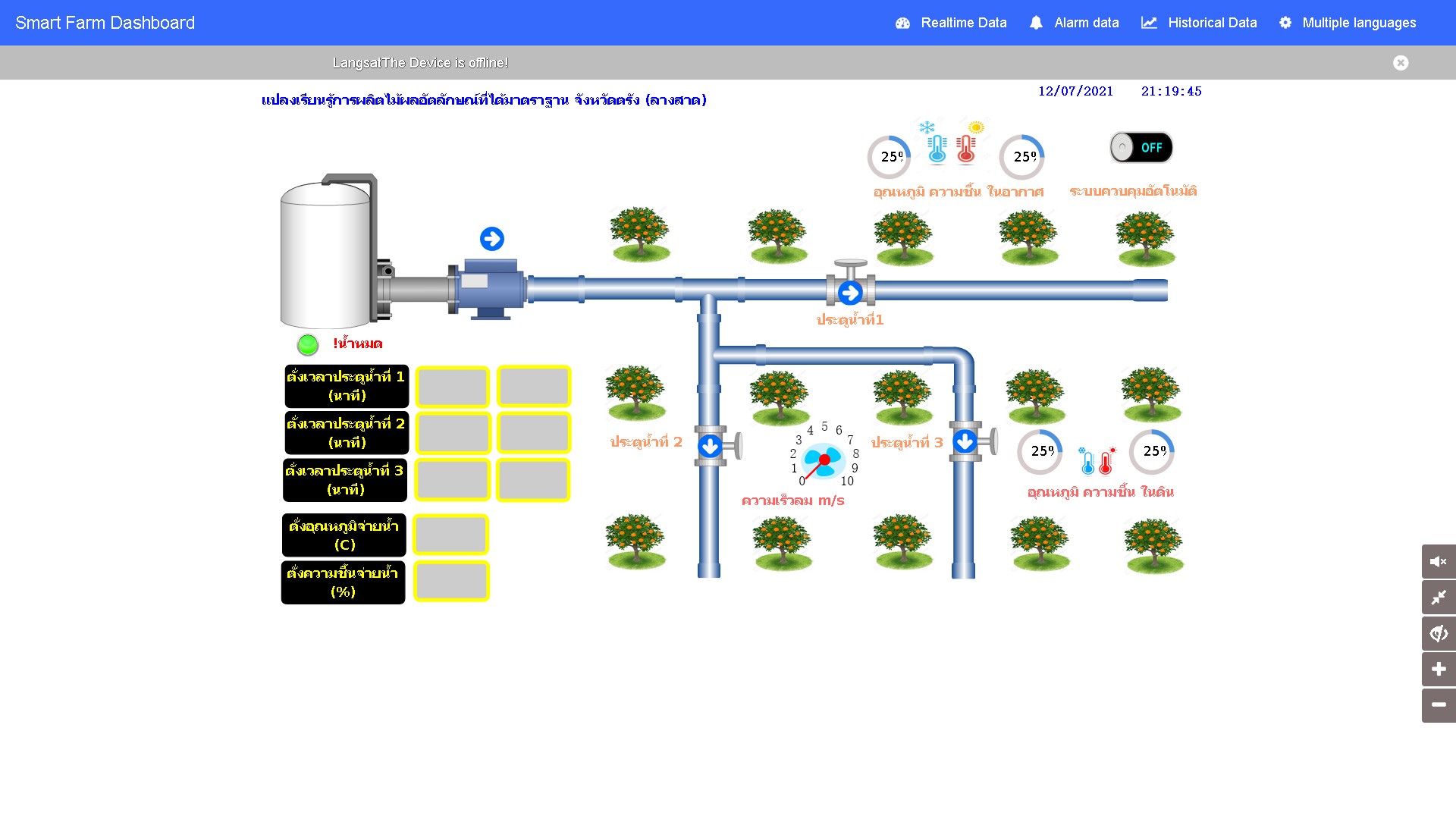Exit fullscreen using the collapse arrows icon
1456x819 pixels.
[x=1438, y=598]
